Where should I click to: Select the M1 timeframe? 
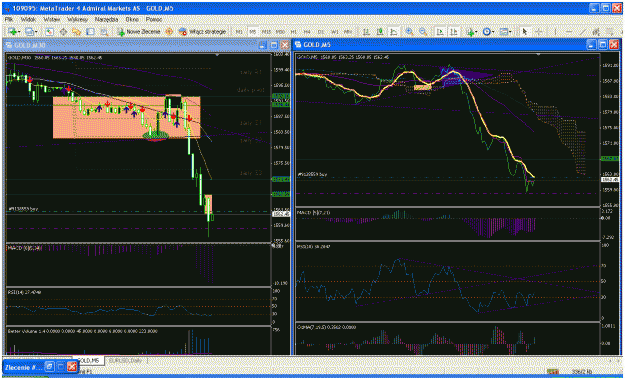point(239,32)
